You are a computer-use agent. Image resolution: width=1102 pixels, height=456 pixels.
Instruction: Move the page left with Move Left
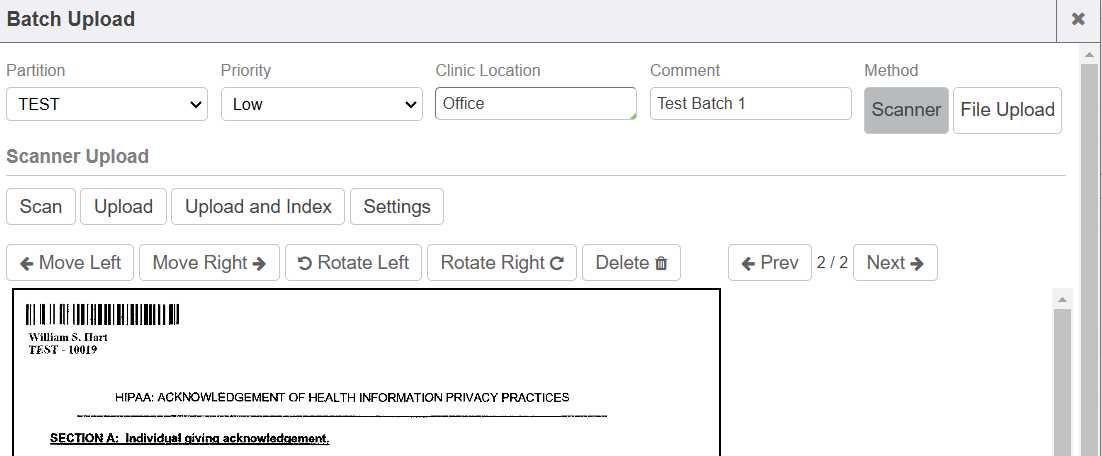(70, 263)
